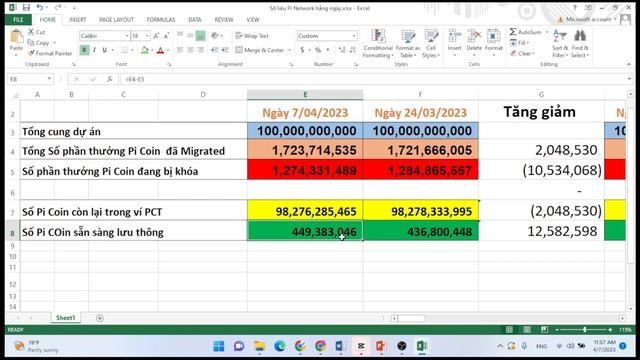Select column E header
Screen dimensions: 640x360
click(305, 94)
